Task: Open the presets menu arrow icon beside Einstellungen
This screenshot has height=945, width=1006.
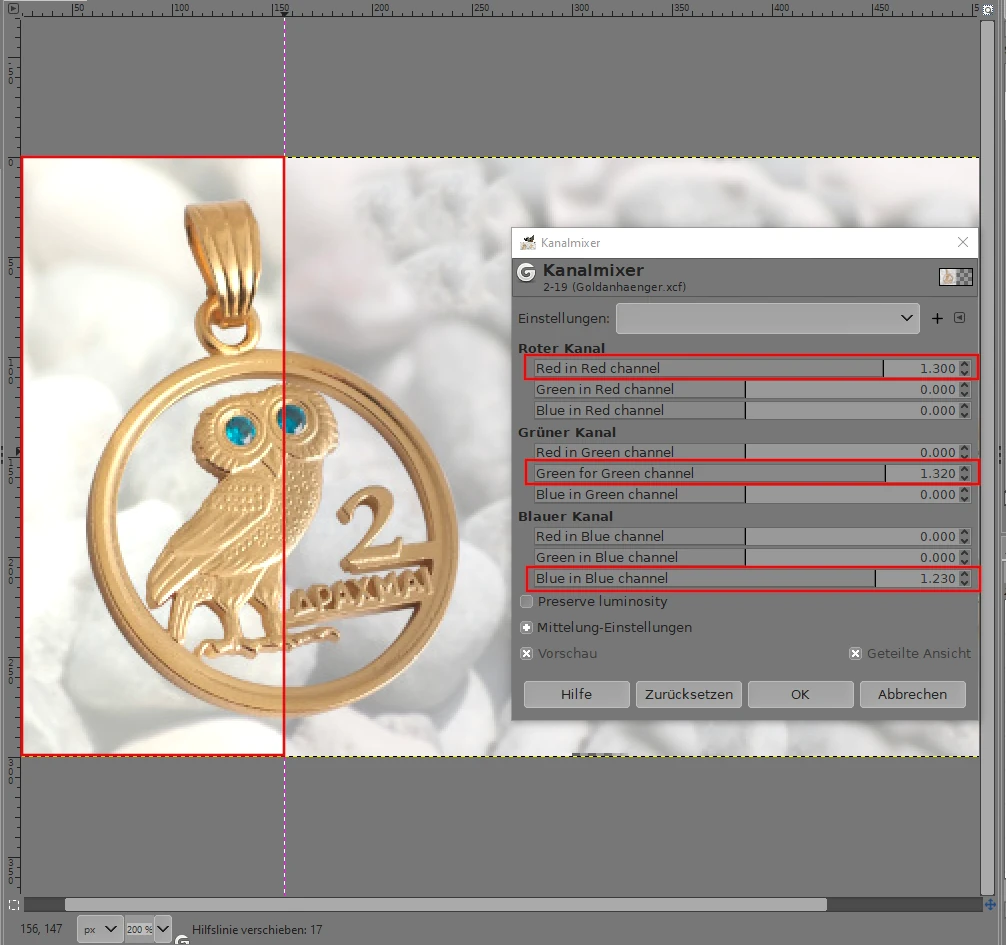Action: click(x=959, y=319)
